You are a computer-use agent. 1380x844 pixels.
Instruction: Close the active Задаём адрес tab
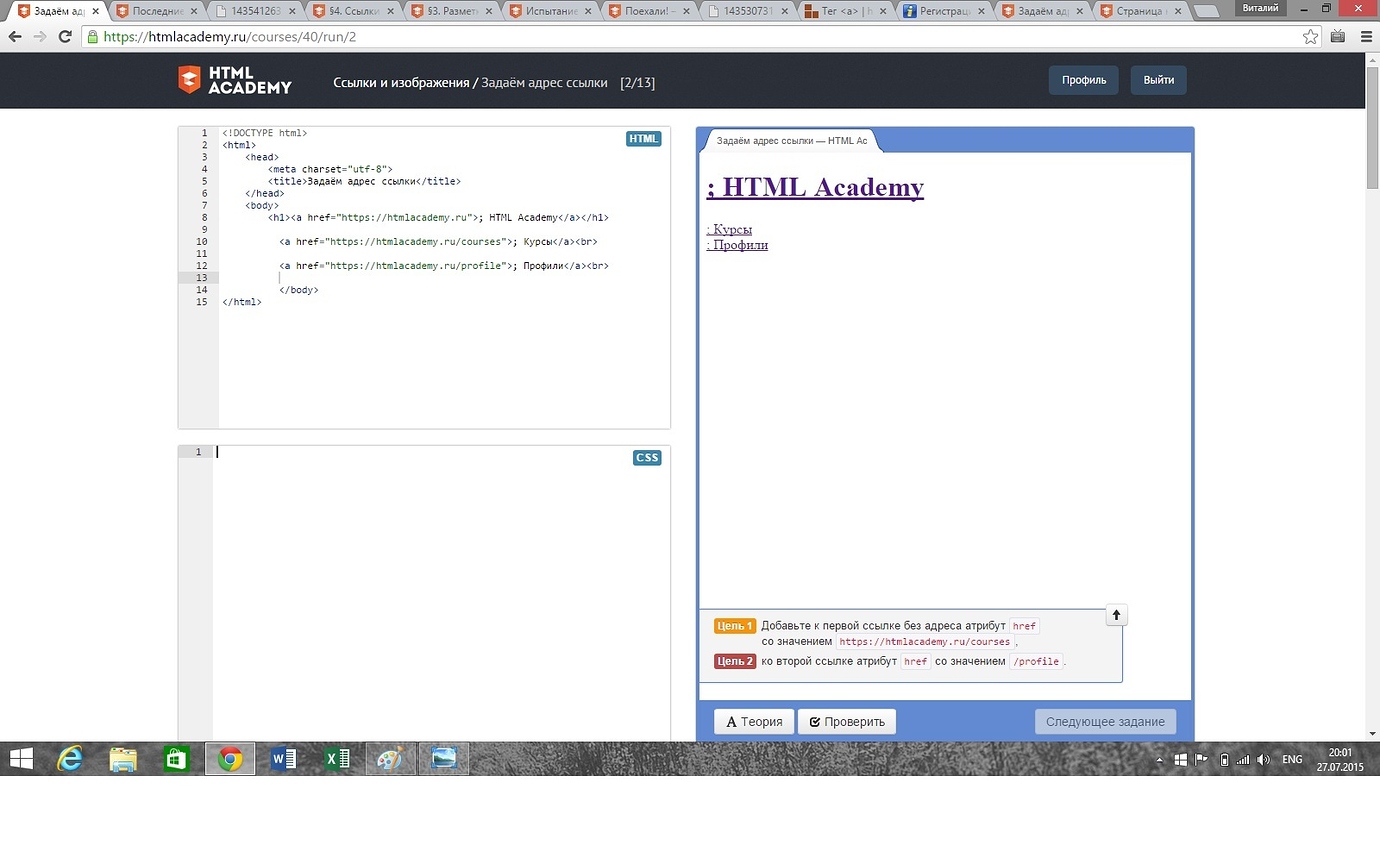click(95, 12)
